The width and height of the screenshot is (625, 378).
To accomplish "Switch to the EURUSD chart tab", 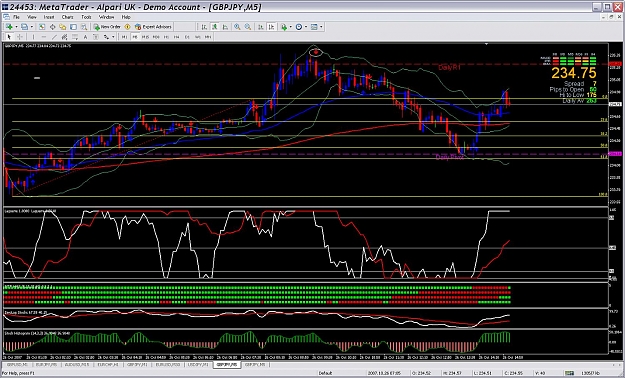I will click(x=168, y=364).
